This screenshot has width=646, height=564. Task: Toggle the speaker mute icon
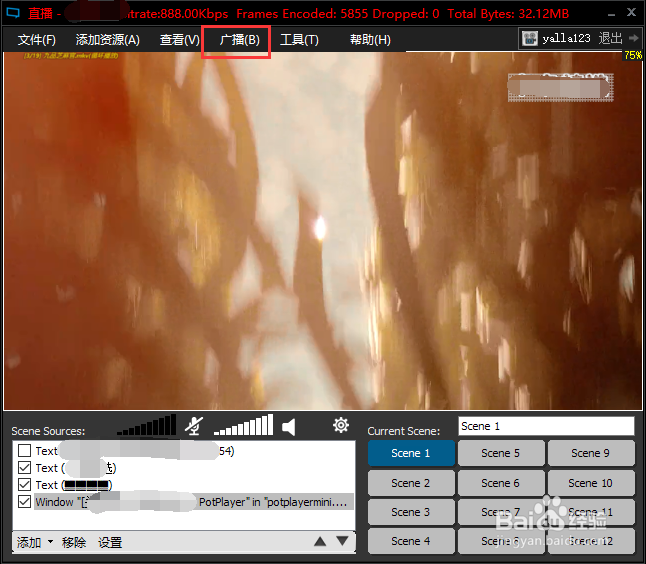click(x=289, y=427)
